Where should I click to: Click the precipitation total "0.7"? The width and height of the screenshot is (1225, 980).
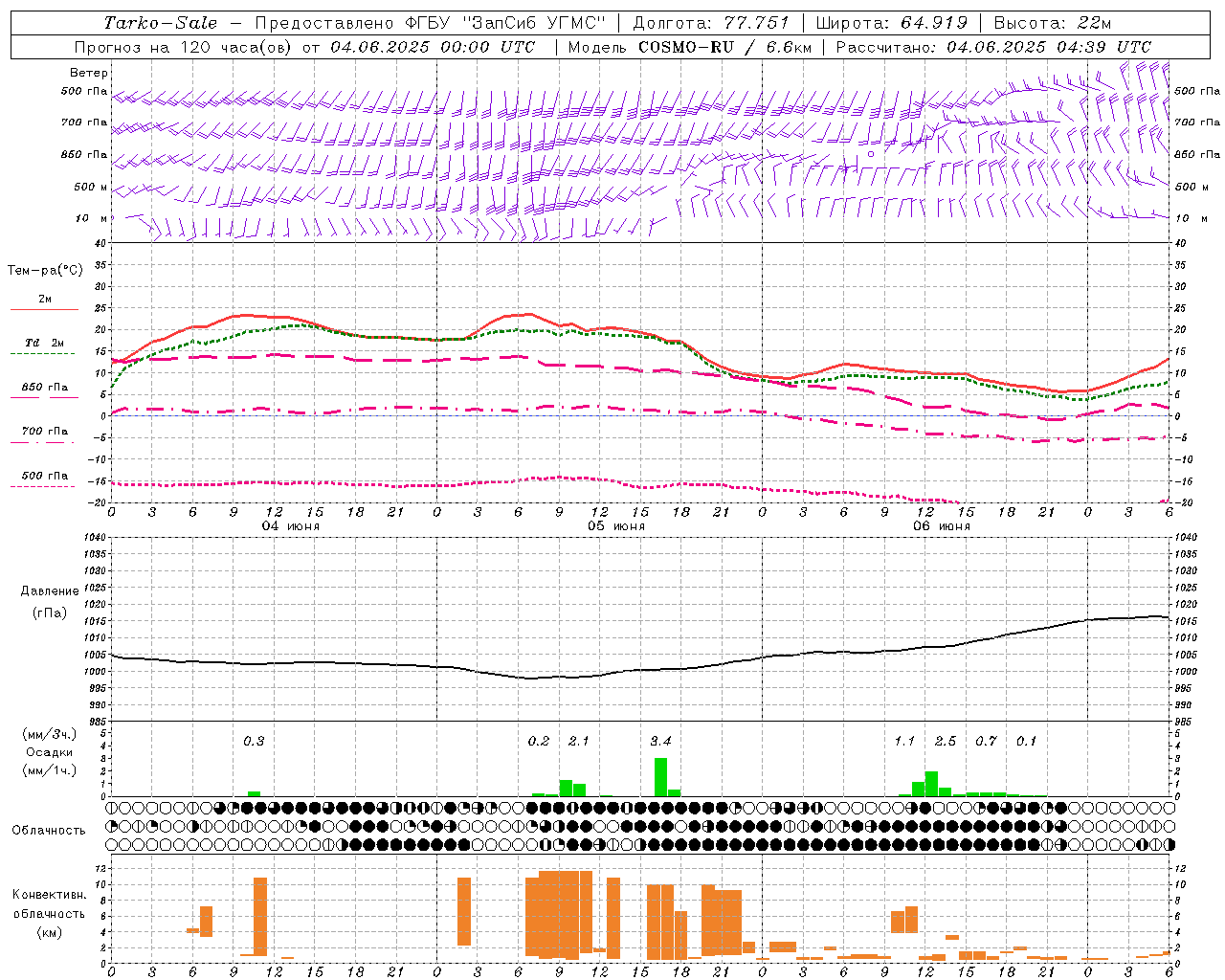point(986,742)
